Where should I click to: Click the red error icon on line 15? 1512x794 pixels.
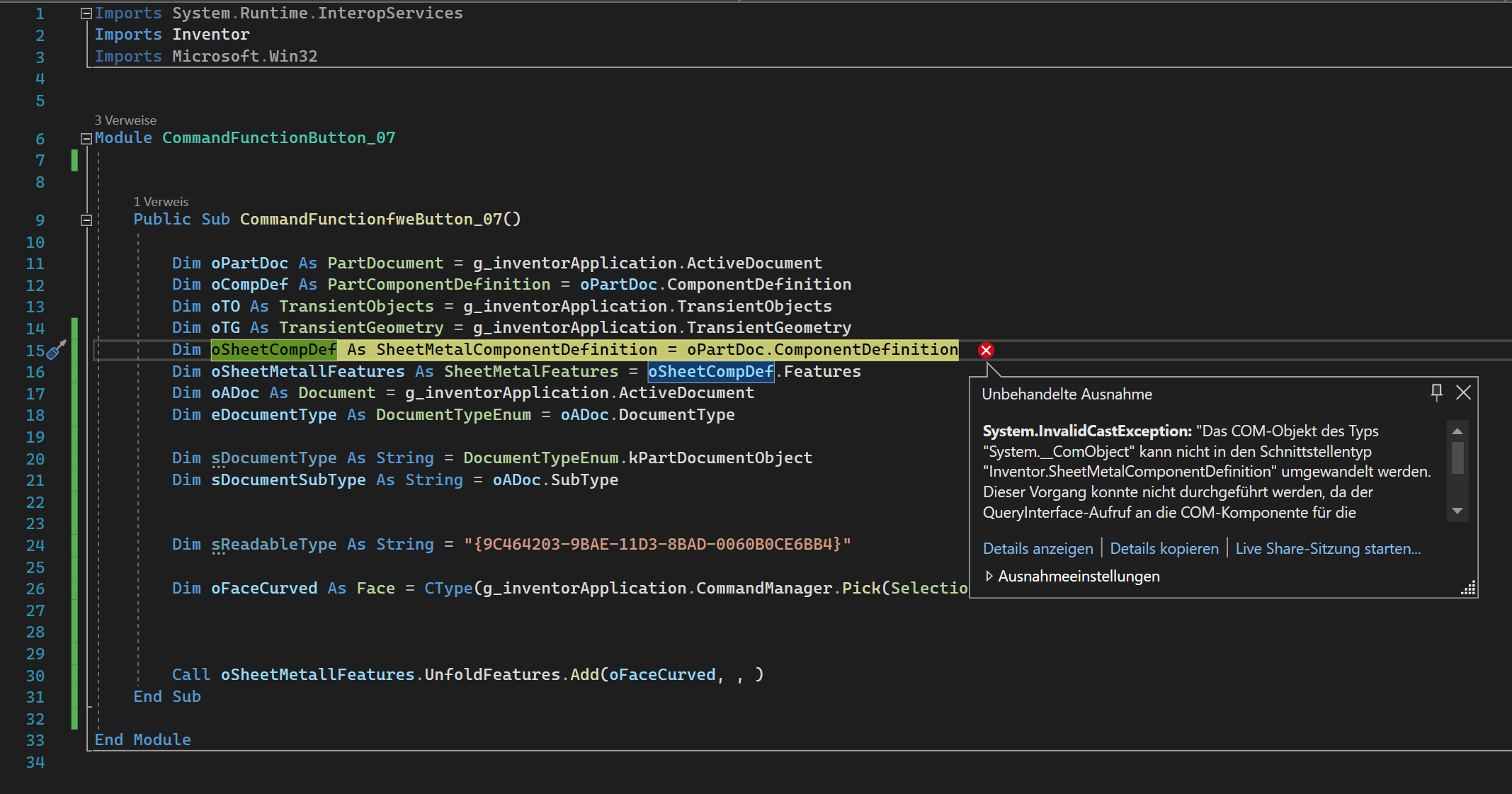[x=986, y=350]
